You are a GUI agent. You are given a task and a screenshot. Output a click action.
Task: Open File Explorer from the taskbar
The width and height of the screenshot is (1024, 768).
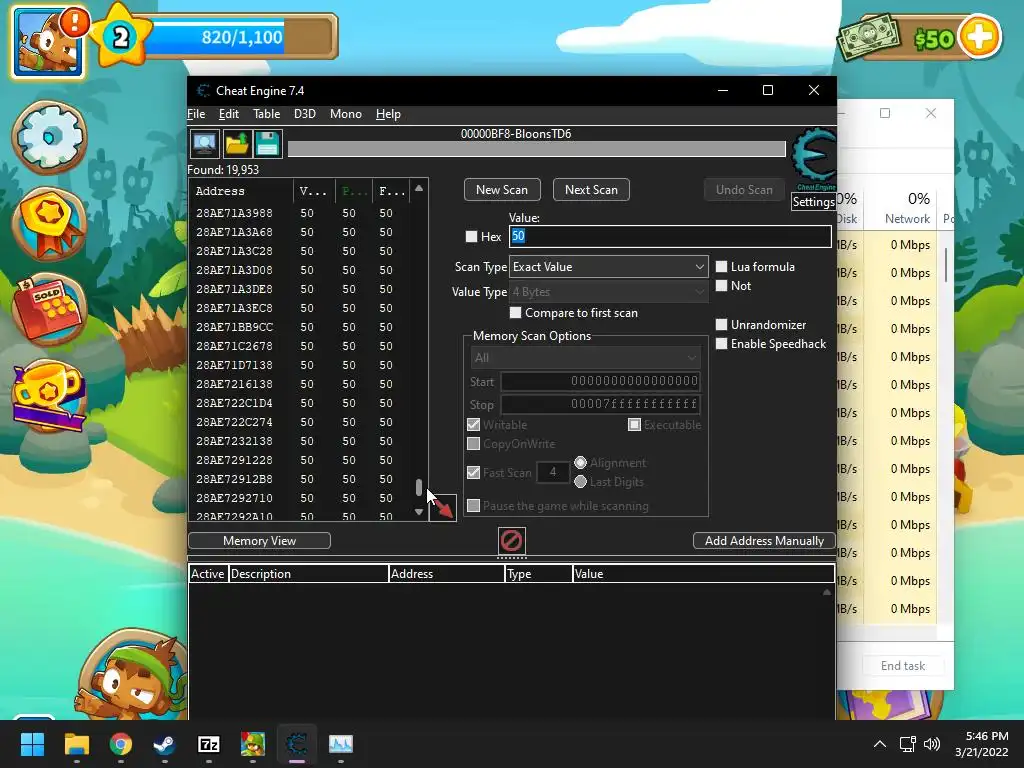(76, 744)
